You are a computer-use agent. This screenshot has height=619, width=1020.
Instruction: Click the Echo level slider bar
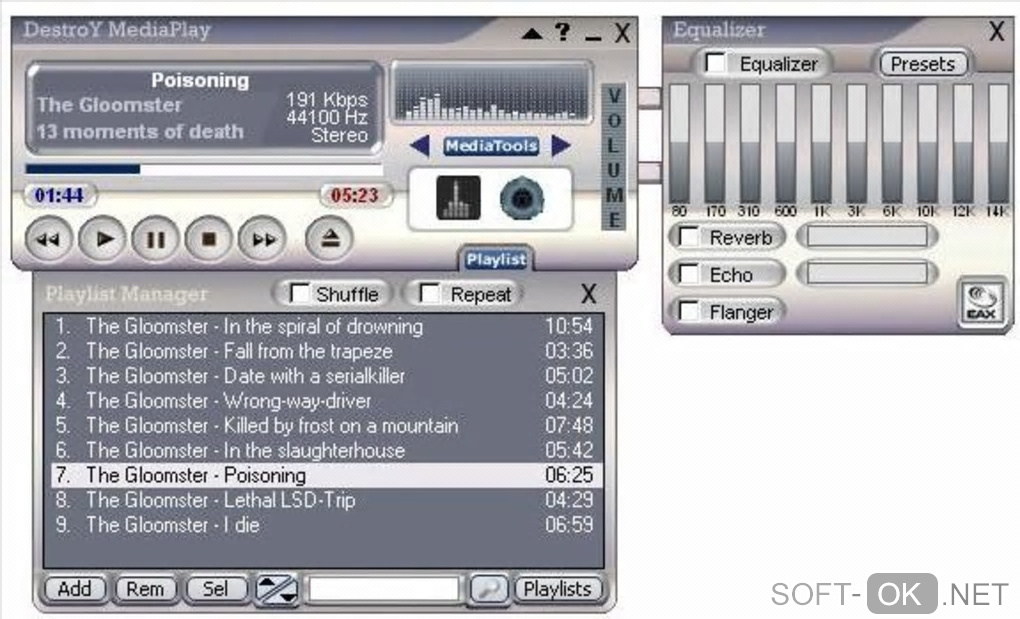click(867, 274)
